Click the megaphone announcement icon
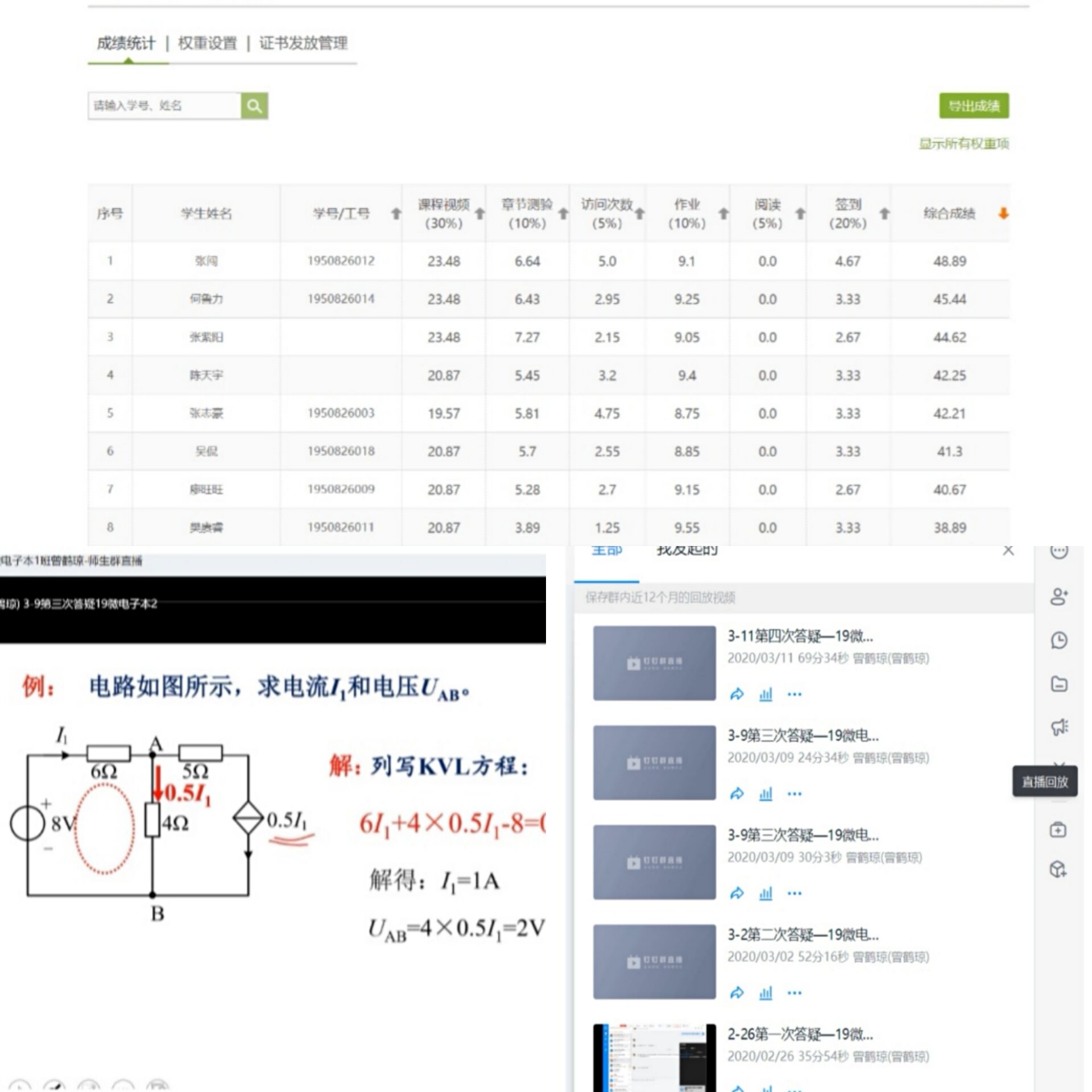1092x1092 pixels. click(x=1058, y=727)
